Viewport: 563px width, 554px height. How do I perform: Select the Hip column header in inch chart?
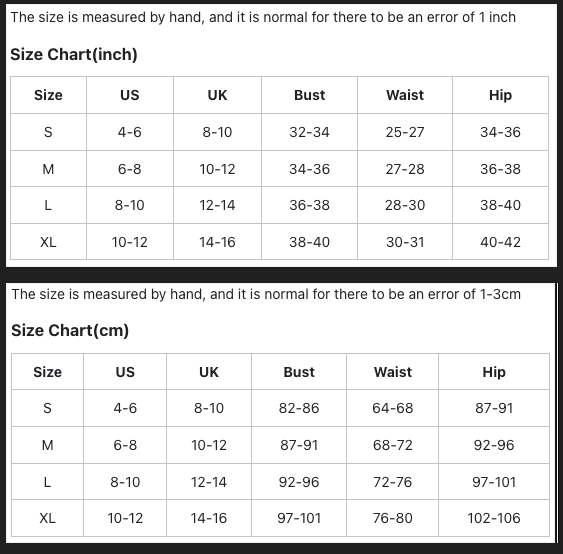(x=501, y=95)
